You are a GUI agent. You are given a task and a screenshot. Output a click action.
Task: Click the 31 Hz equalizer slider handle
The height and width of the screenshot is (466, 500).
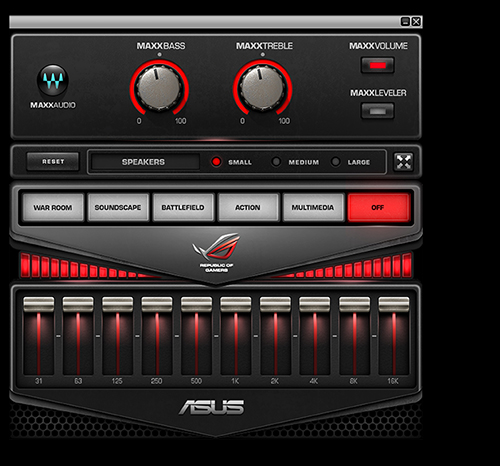[x=39, y=304]
